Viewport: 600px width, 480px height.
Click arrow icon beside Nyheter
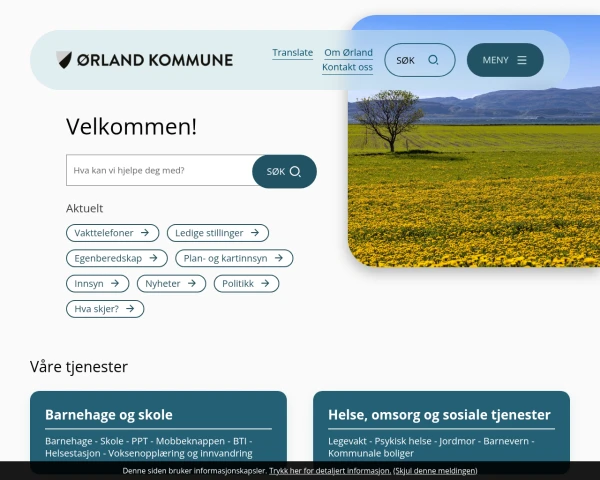(x=192, y=284)
